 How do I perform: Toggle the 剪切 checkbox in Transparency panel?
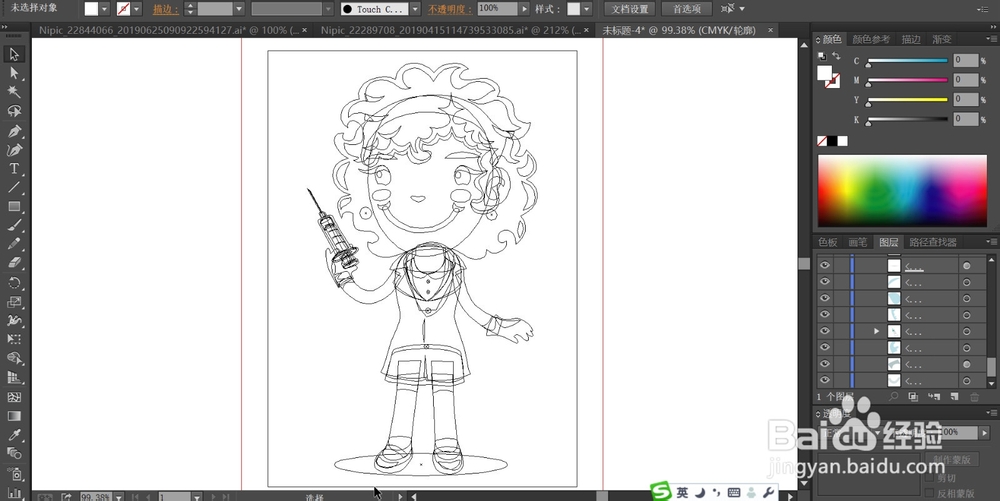coord(929,477)
